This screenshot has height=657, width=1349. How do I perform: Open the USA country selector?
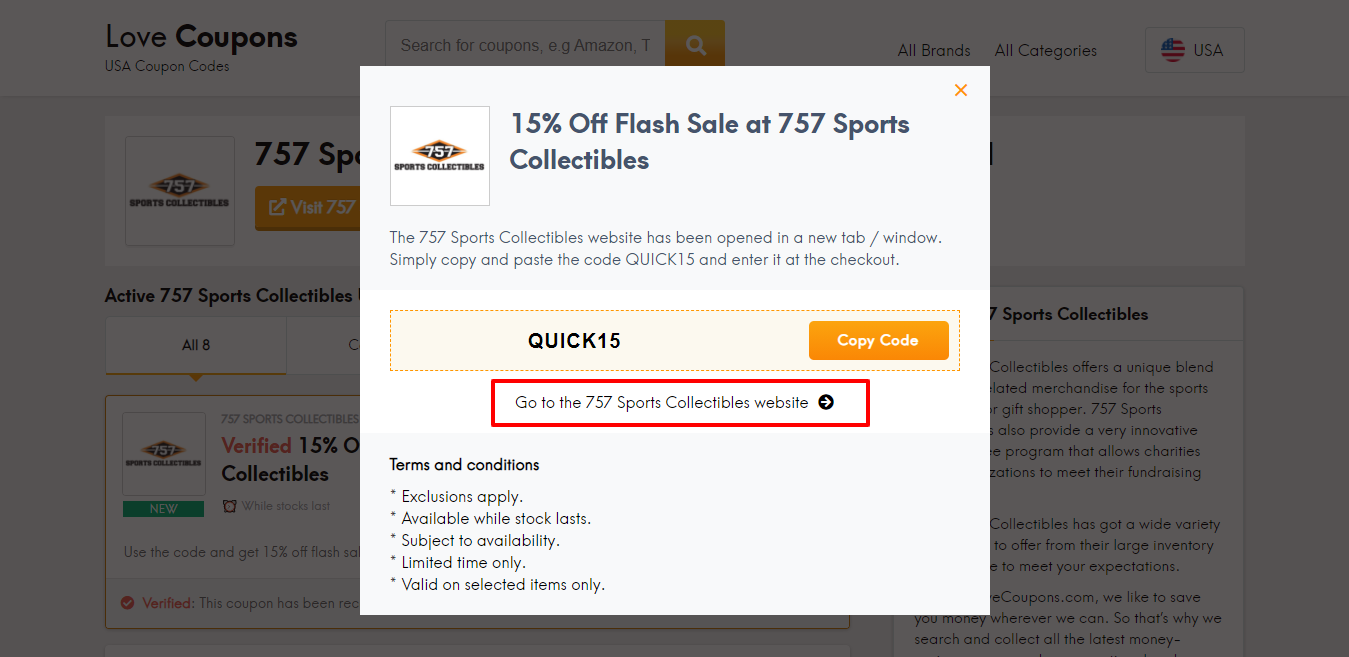tap(1194, 49)
